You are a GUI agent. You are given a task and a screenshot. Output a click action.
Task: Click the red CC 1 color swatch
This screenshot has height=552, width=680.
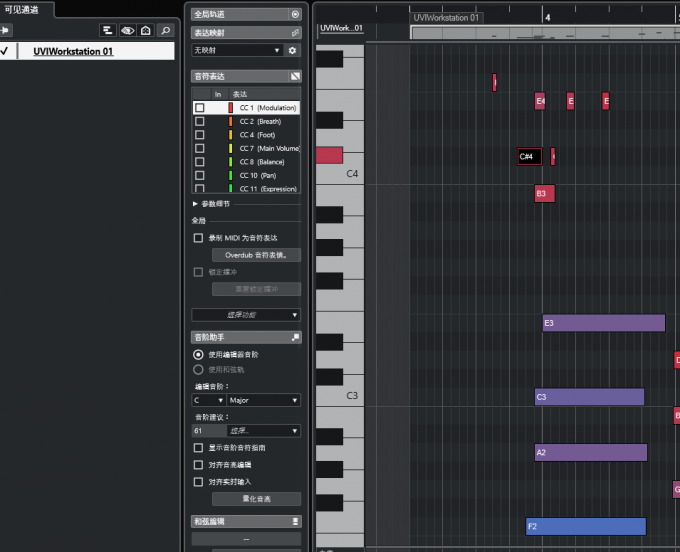(x=231, y=108)
